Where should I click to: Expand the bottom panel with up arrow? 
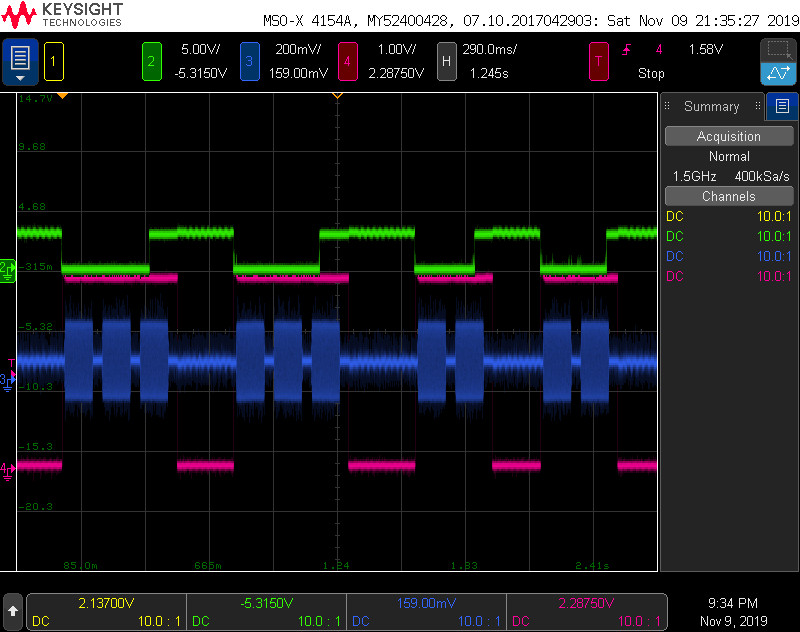(x=13, y=609)
